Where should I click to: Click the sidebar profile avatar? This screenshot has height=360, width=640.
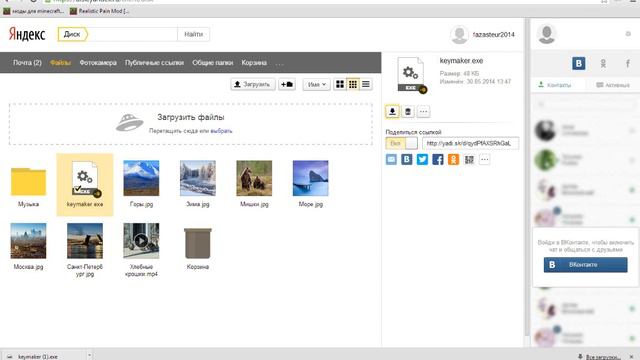tap(547, 33)
